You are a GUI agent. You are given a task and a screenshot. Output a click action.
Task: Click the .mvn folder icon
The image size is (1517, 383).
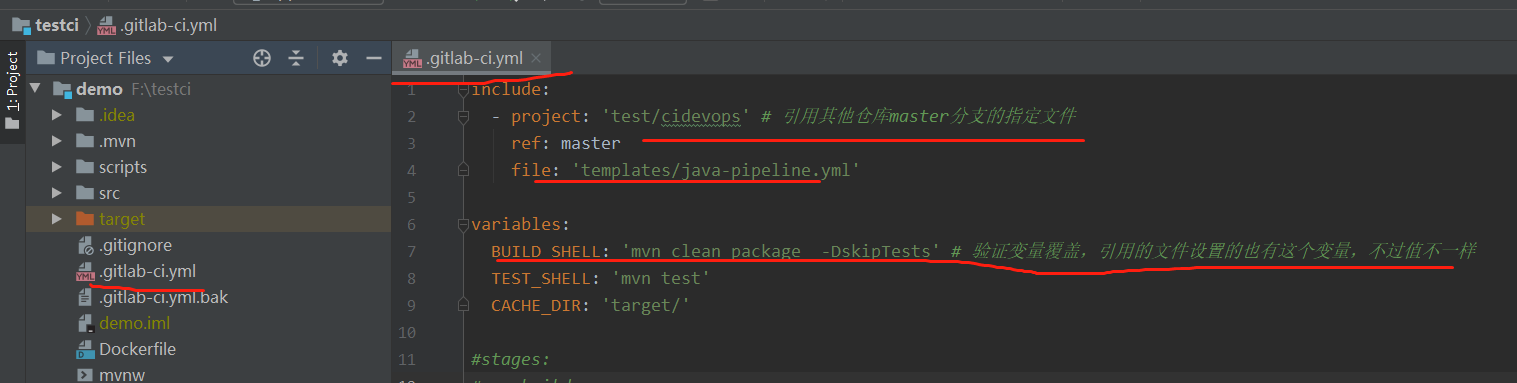[84, 141]
